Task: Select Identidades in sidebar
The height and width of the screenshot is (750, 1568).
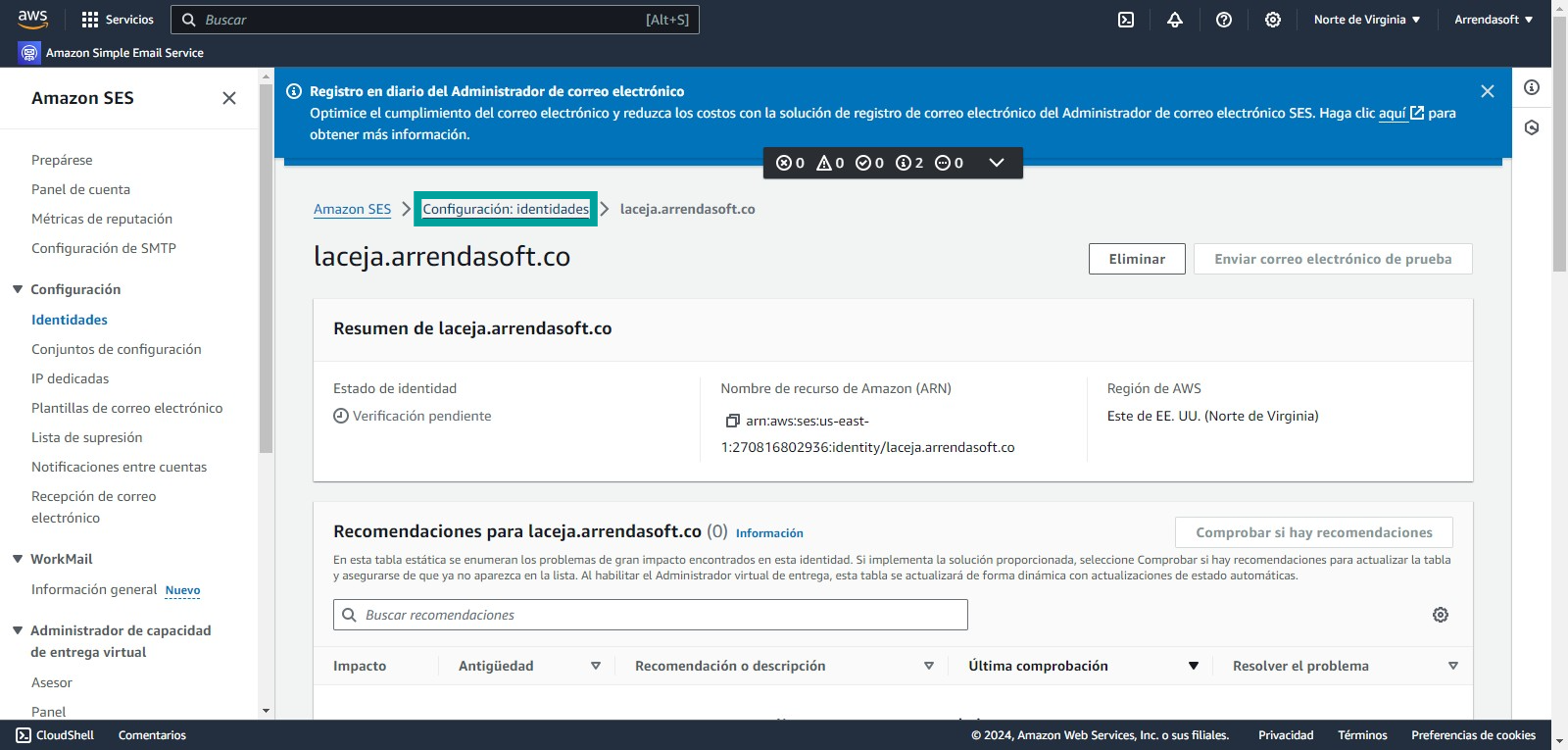Action: click(x=70, y=320)
